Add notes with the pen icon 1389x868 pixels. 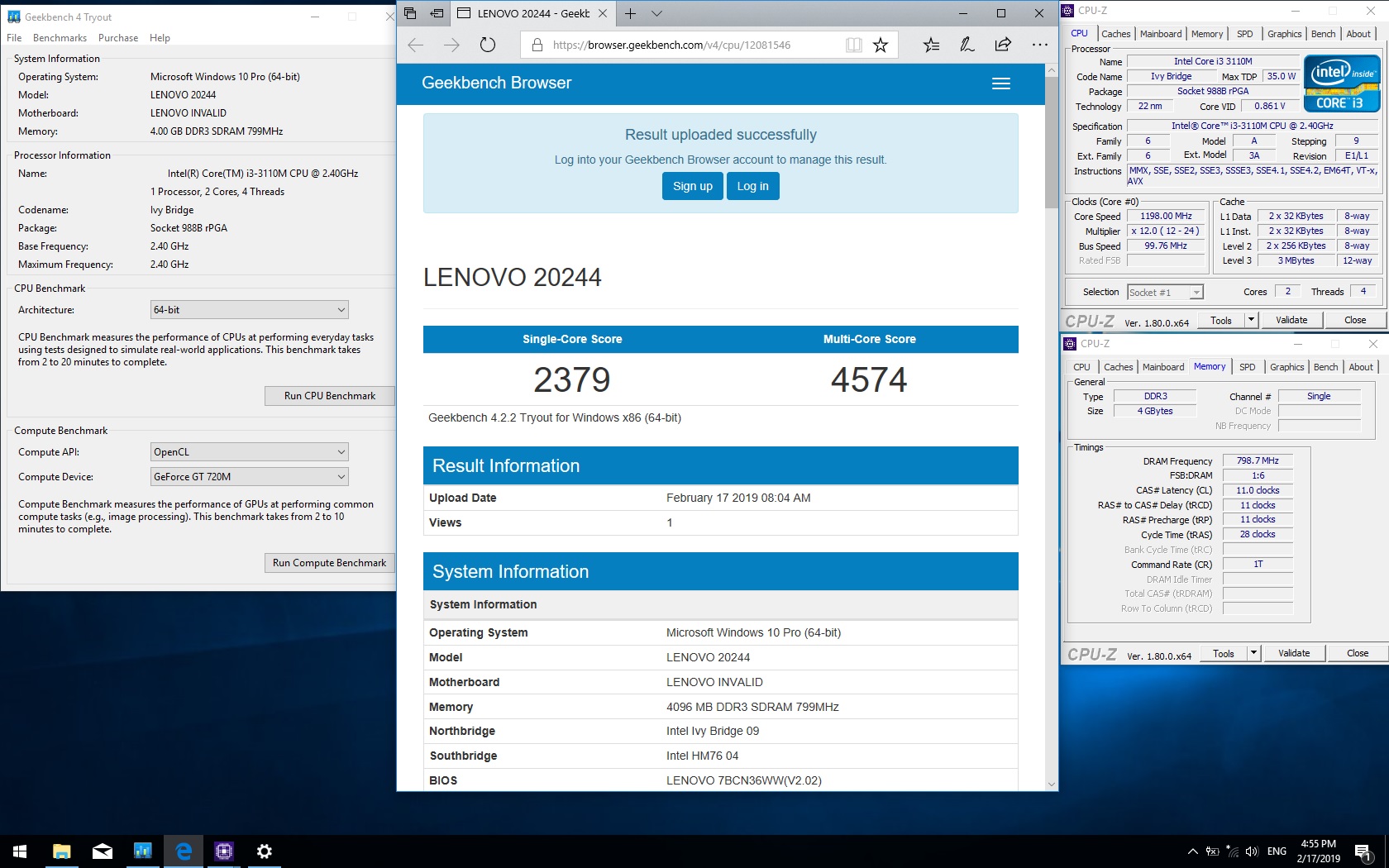pyautogui.click(x=967, y=45)
